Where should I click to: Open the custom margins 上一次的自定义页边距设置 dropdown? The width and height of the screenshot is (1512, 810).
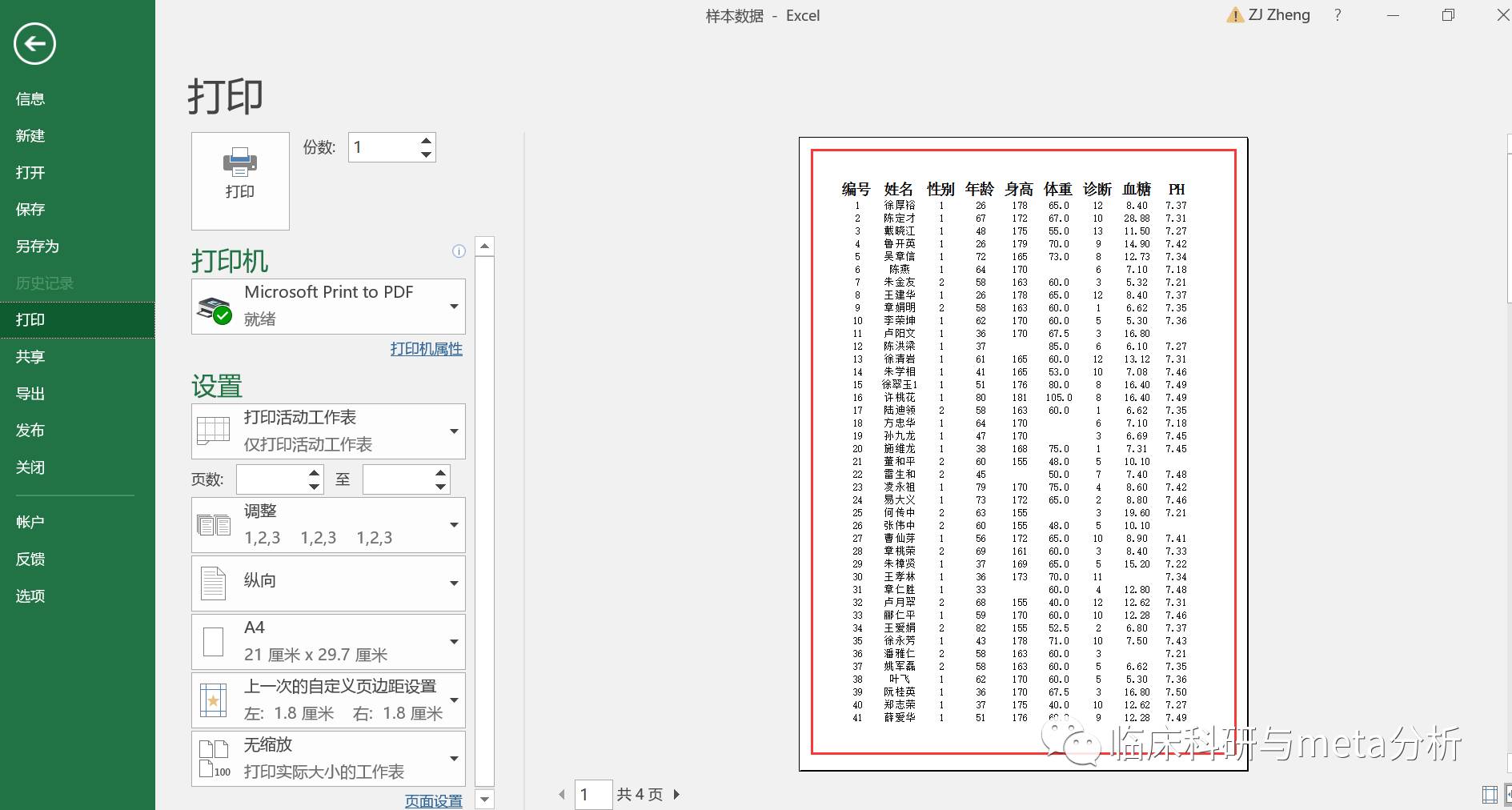328,700
